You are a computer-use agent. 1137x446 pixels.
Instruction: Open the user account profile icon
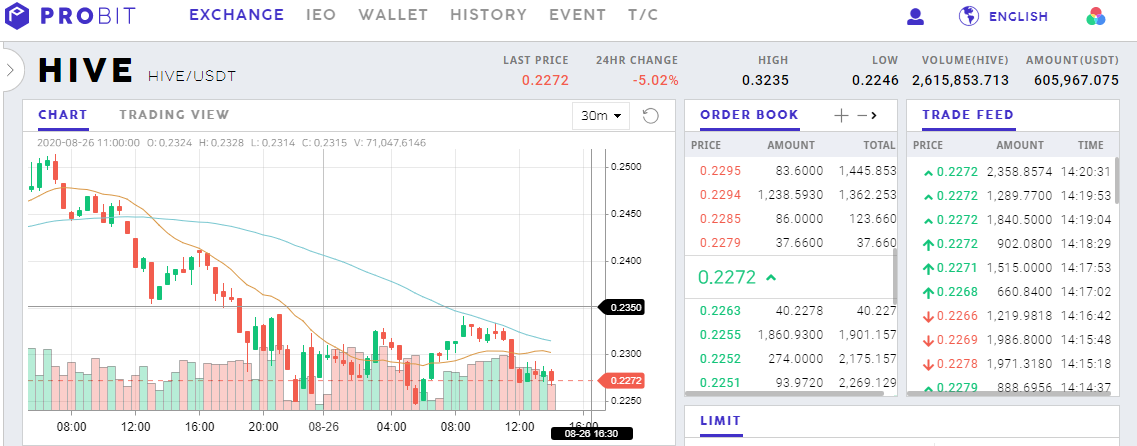coord(916,16)
